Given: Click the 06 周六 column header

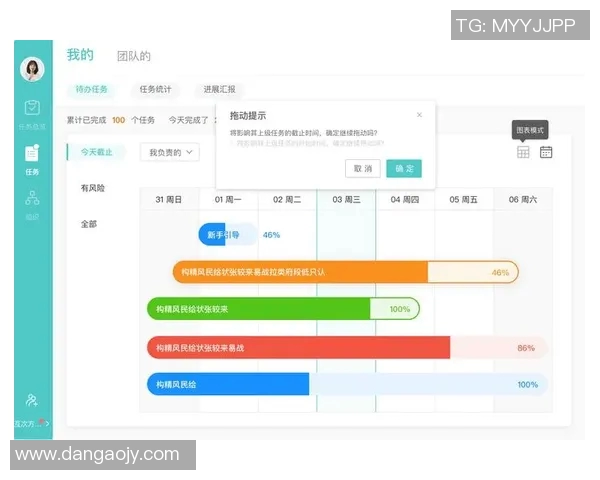Looking at the screenshot, I should pos(523,199).
